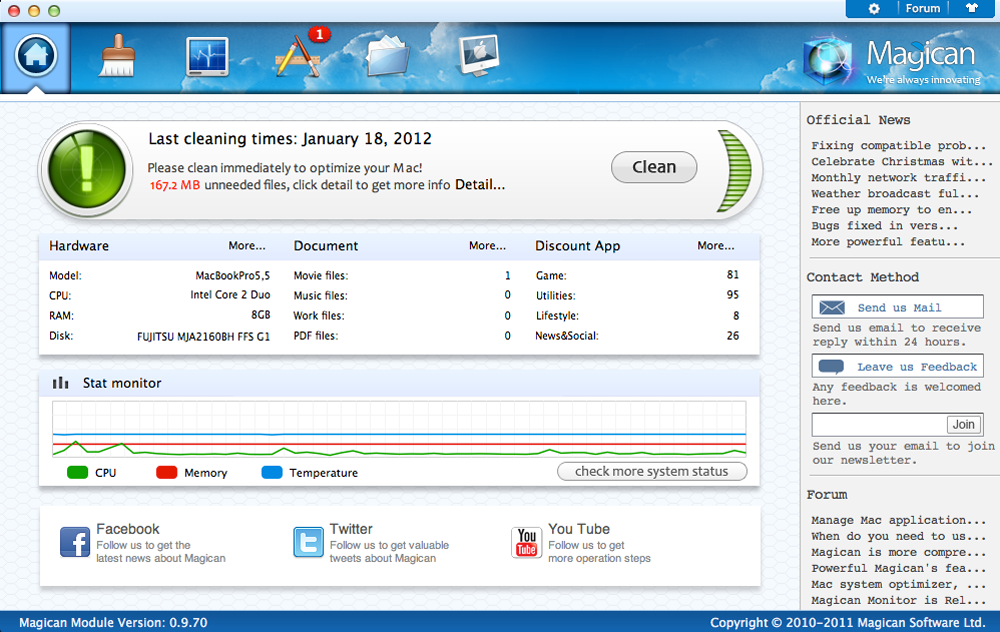The width and height of the screenshot is (1000, 632).
Task: Open Forum from the top bar
Action: 923,8
